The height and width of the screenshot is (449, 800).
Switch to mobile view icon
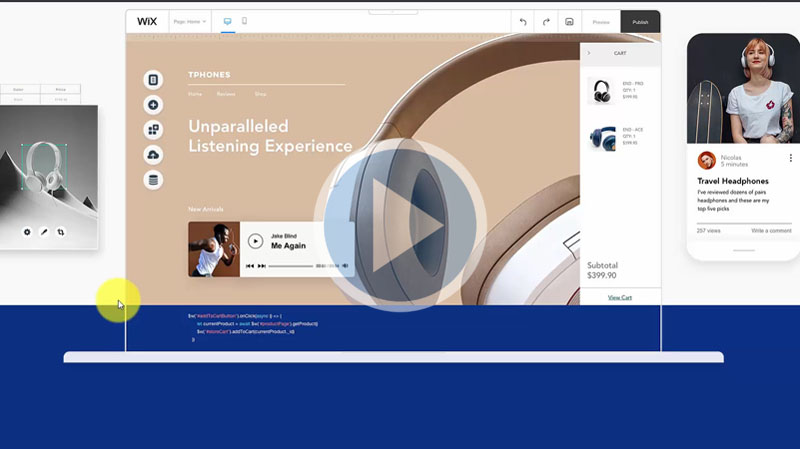(x=245, y=21)
